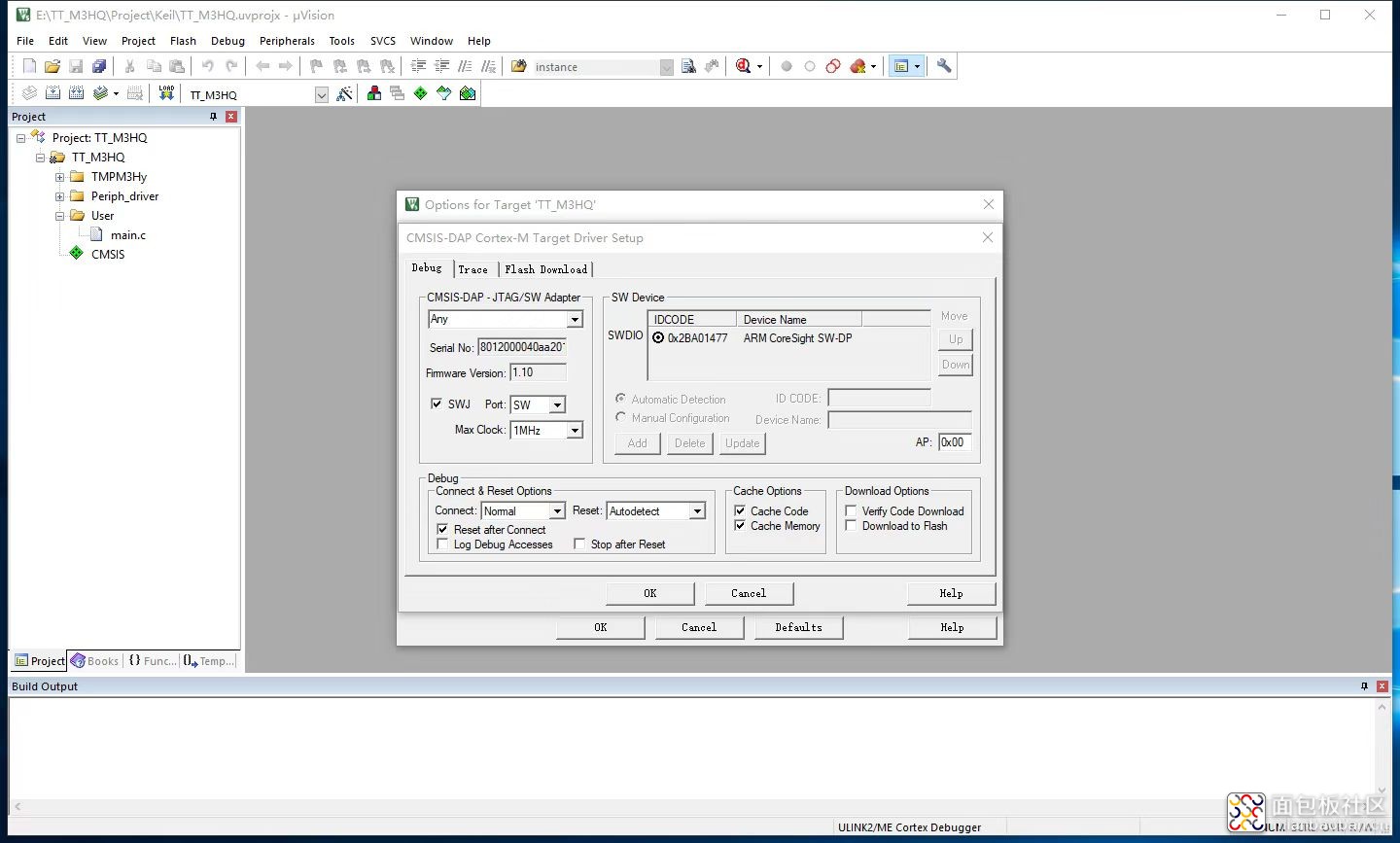Click the Comment selection icon
The image size is (1400, 843).
(465, 66)
